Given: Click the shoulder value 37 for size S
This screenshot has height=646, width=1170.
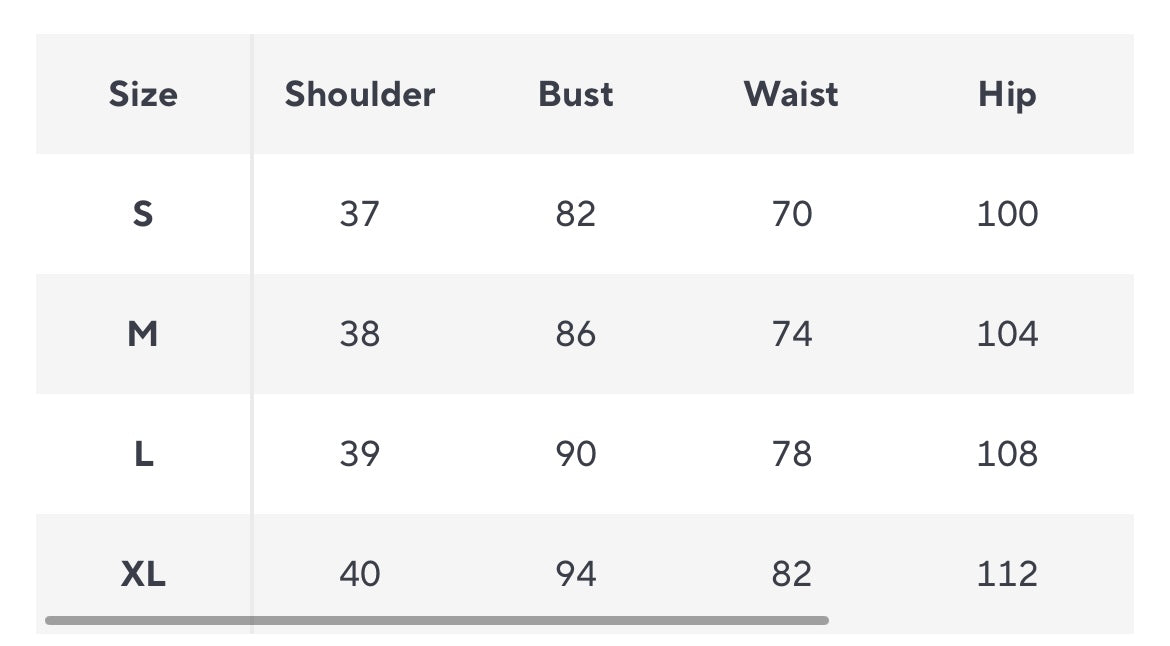Looking at the screenshot, I should 360,214.
